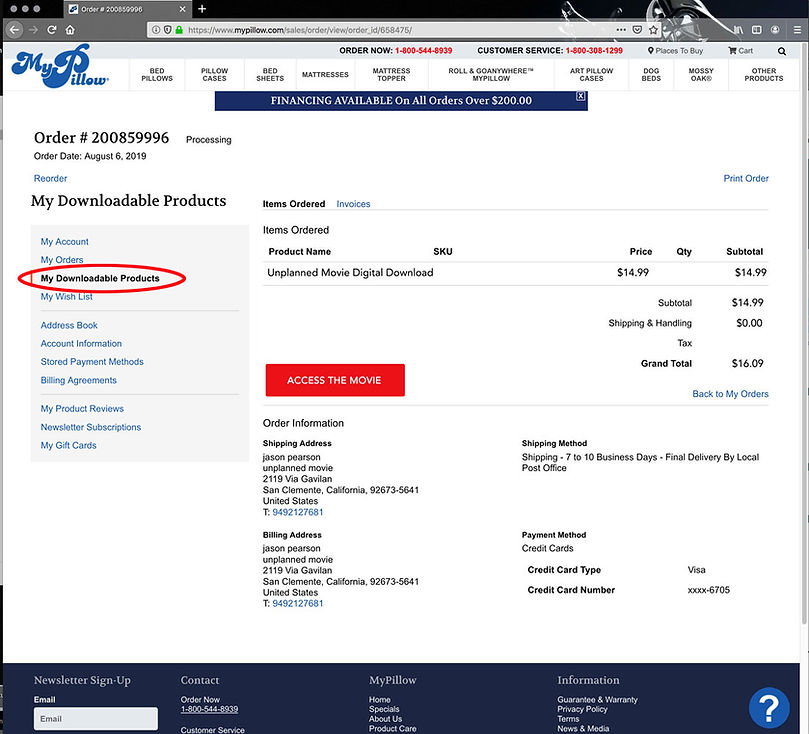This screenshot has width=809, height=734.
Task: Open My Account in sidebar
Action: (x=64, y=241)
